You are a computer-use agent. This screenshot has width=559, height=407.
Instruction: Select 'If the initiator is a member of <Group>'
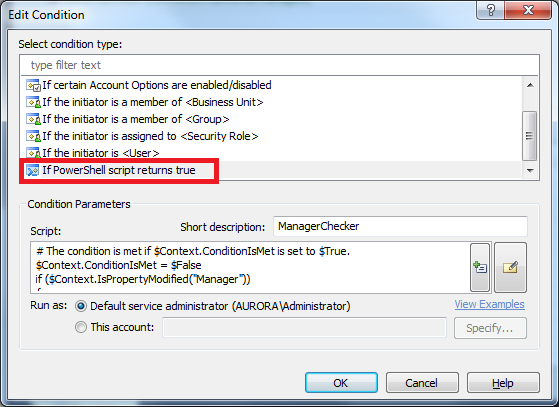[x=136, y=119]
